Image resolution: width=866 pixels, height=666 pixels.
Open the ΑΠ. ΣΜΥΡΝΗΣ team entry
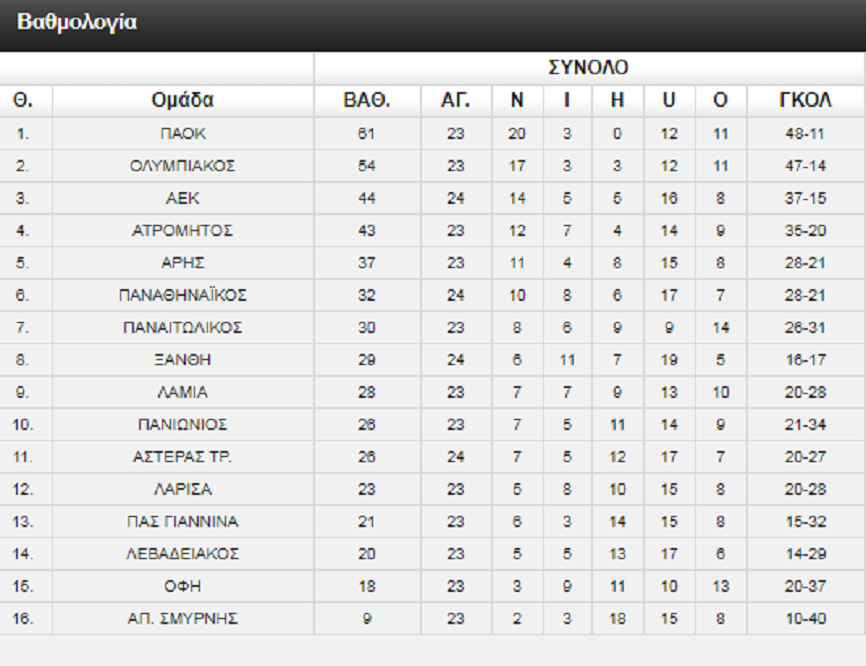[183, 619]
